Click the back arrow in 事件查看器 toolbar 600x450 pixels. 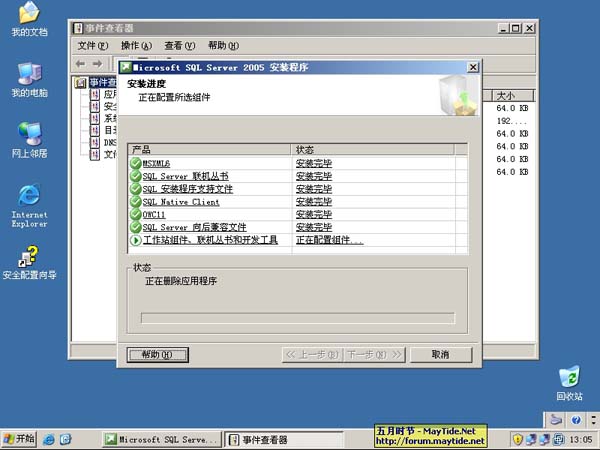82,64
